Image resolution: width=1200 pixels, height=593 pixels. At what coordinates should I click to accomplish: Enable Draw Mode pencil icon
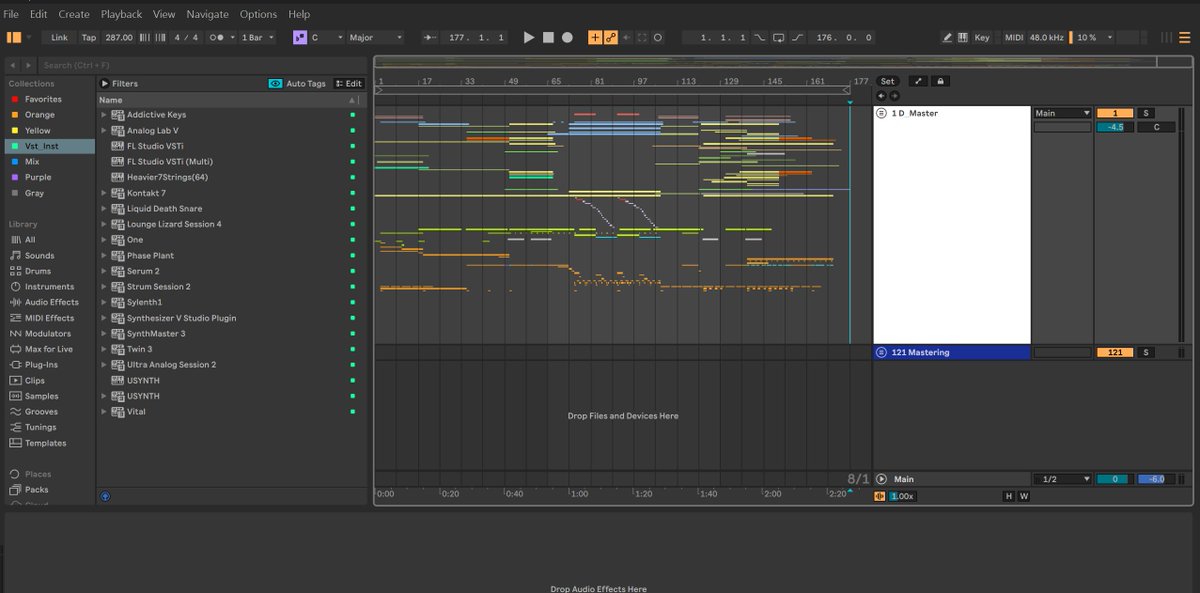[948, 37]
